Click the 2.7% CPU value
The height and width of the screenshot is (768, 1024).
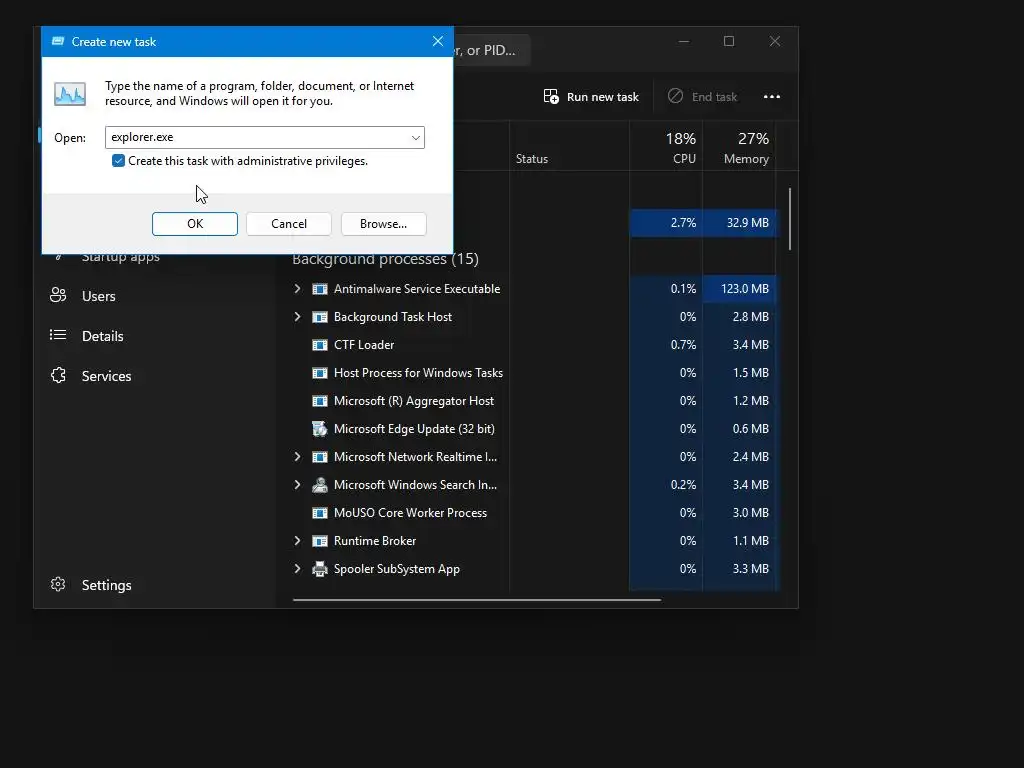tap(683, 223)
